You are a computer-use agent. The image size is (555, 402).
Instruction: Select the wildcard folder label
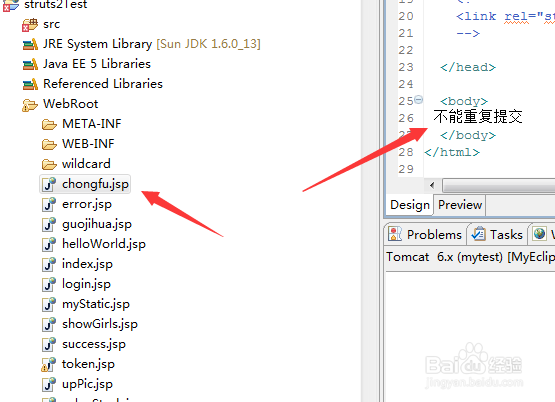(x=86, y=164)
